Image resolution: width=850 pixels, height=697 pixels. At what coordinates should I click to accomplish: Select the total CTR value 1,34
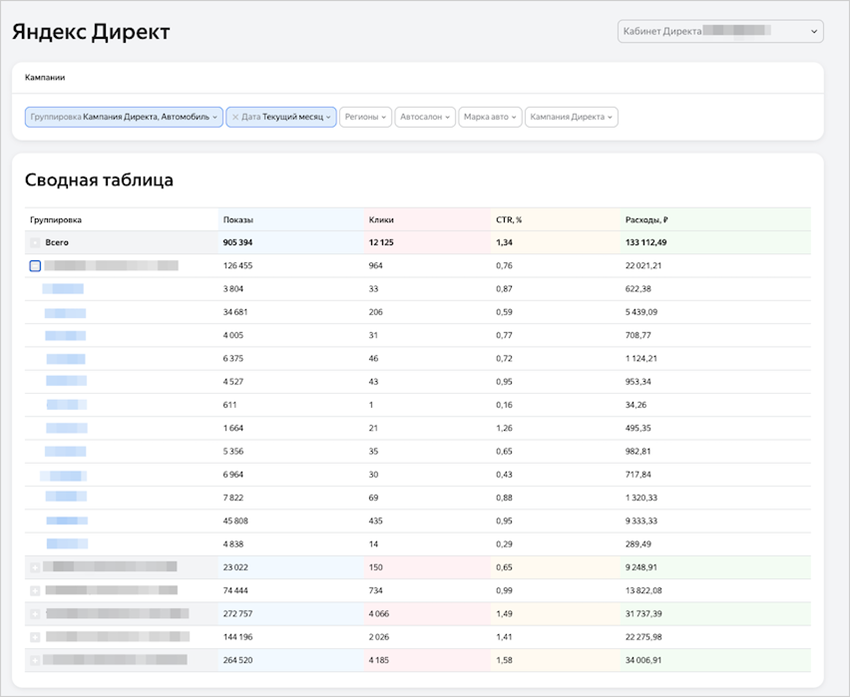click(x=504, y=243)
